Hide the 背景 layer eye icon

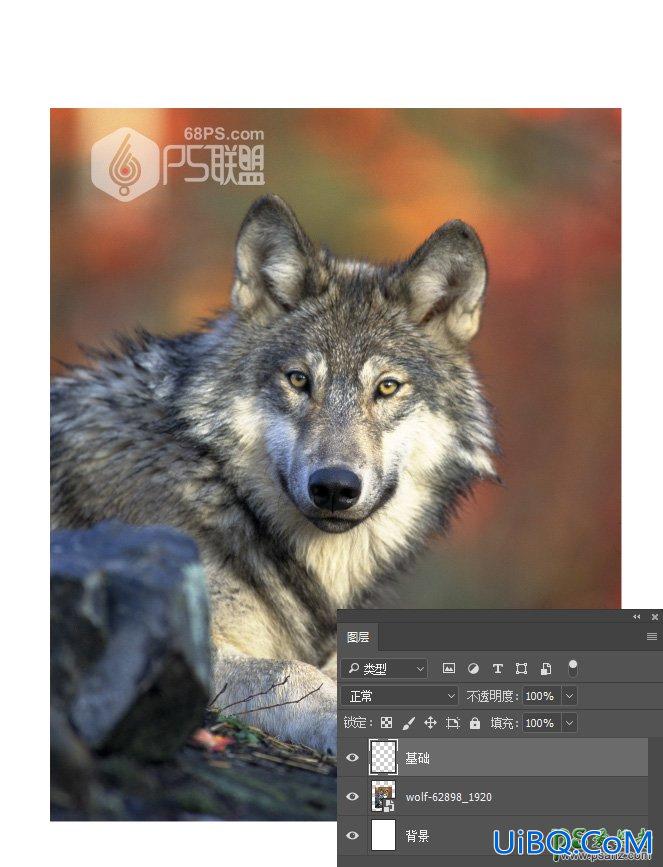[352, 835]
